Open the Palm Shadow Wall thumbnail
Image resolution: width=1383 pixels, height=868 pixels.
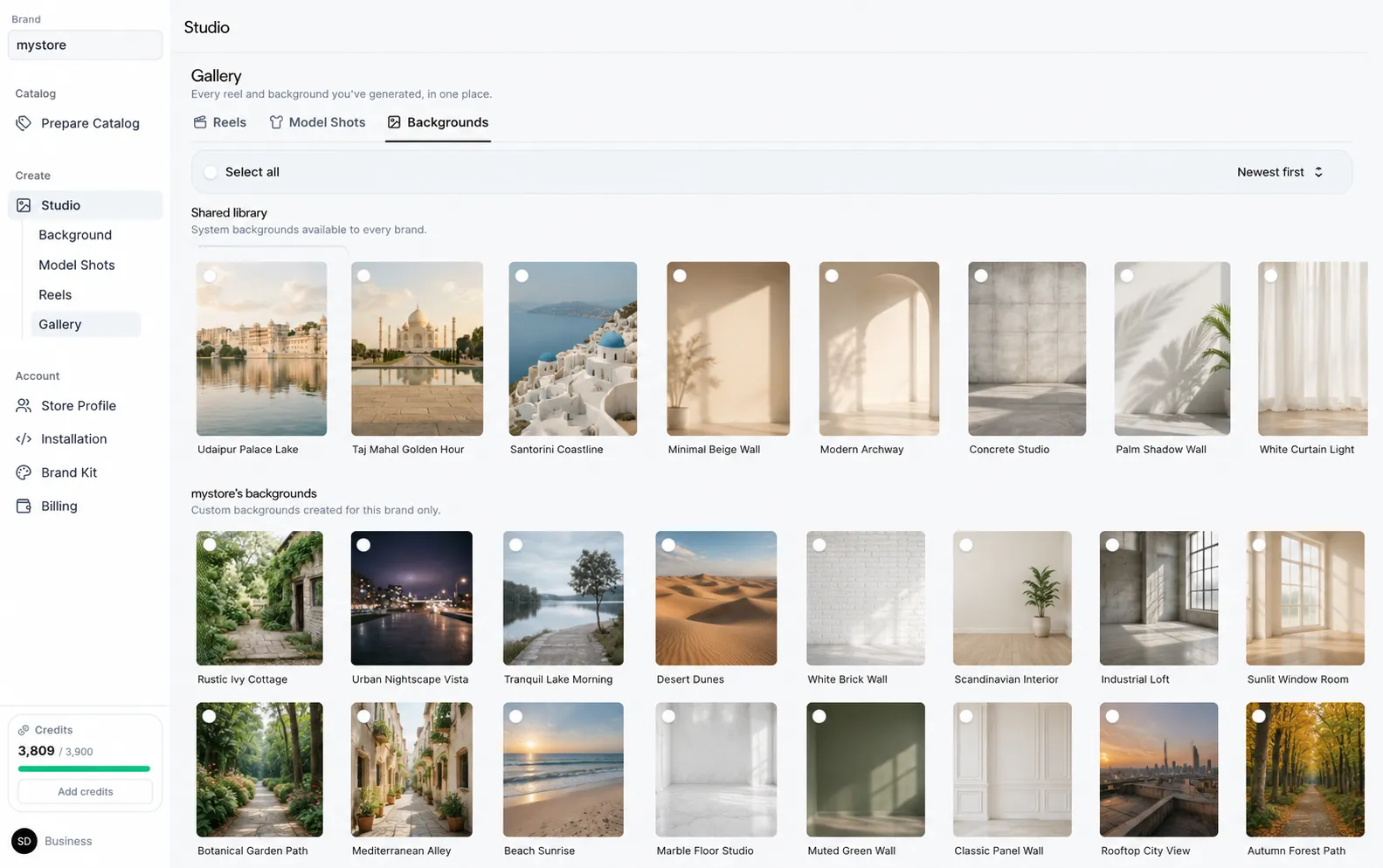click(x=1172, y=348)
